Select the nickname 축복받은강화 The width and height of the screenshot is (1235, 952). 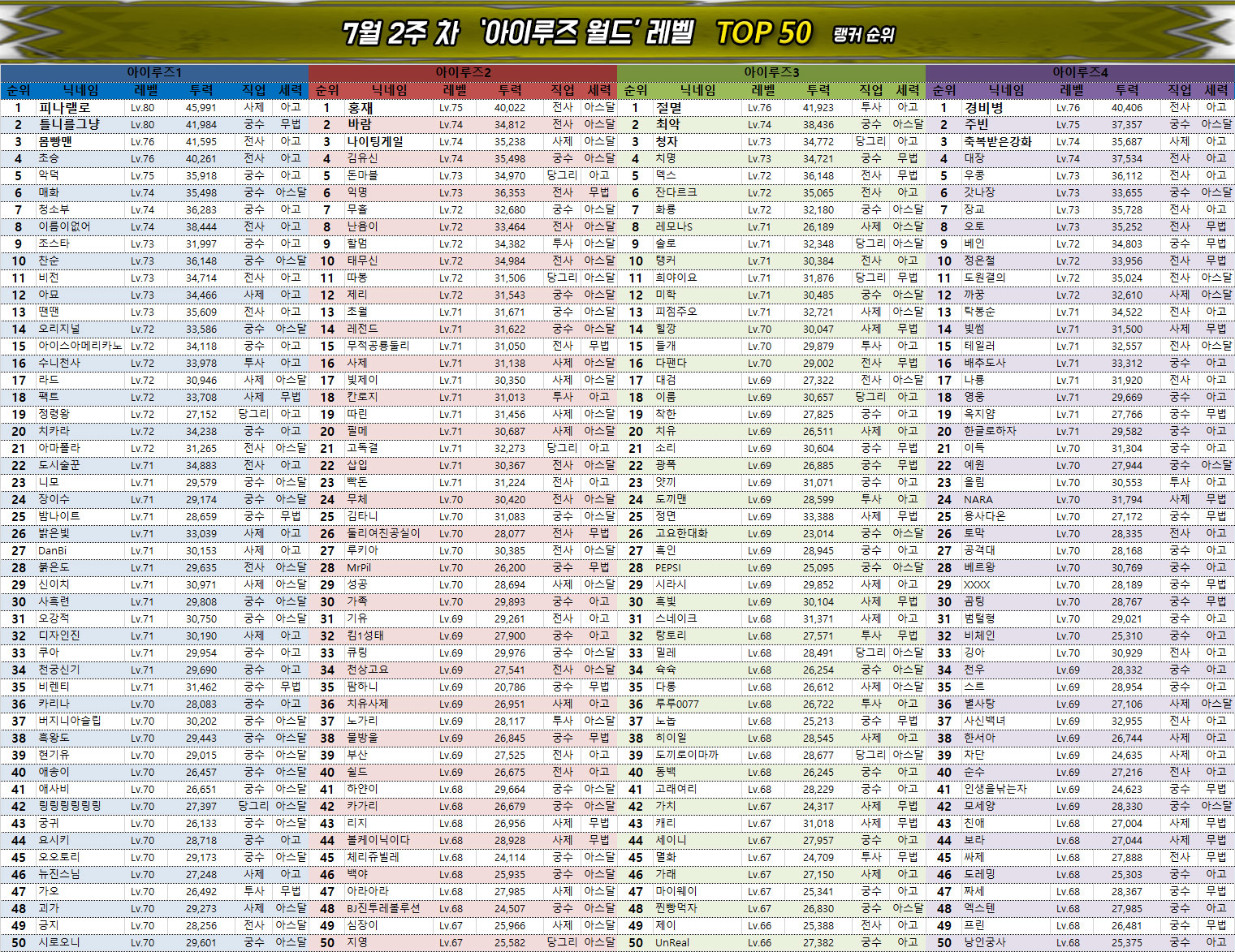click(x=998, y=141)
